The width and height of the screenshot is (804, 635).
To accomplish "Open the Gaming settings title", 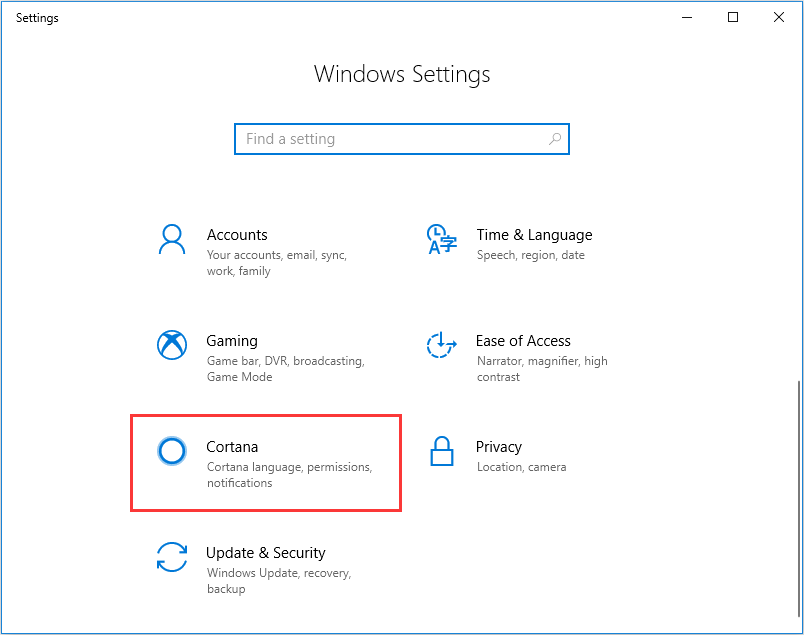I will point(232,341).
